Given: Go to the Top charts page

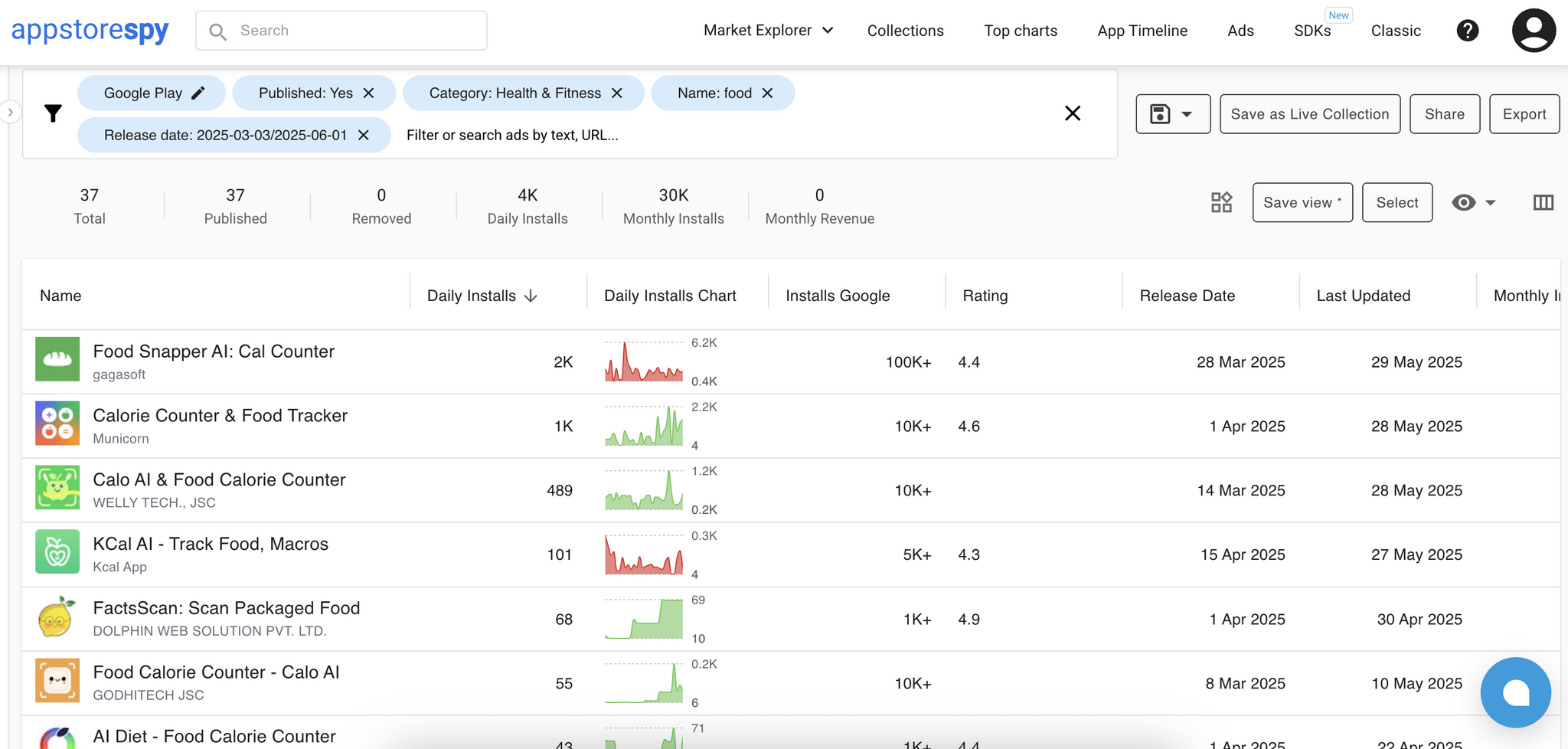Looking at the screenshot, I should point(1020,31).
